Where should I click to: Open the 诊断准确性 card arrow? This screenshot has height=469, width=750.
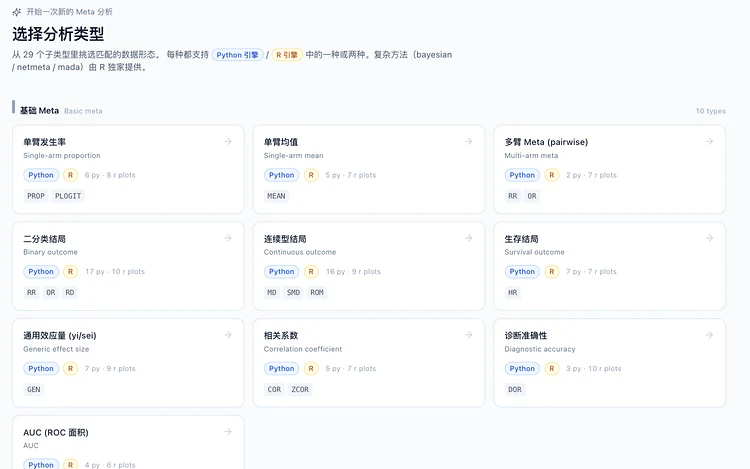[x=709, y=335]
